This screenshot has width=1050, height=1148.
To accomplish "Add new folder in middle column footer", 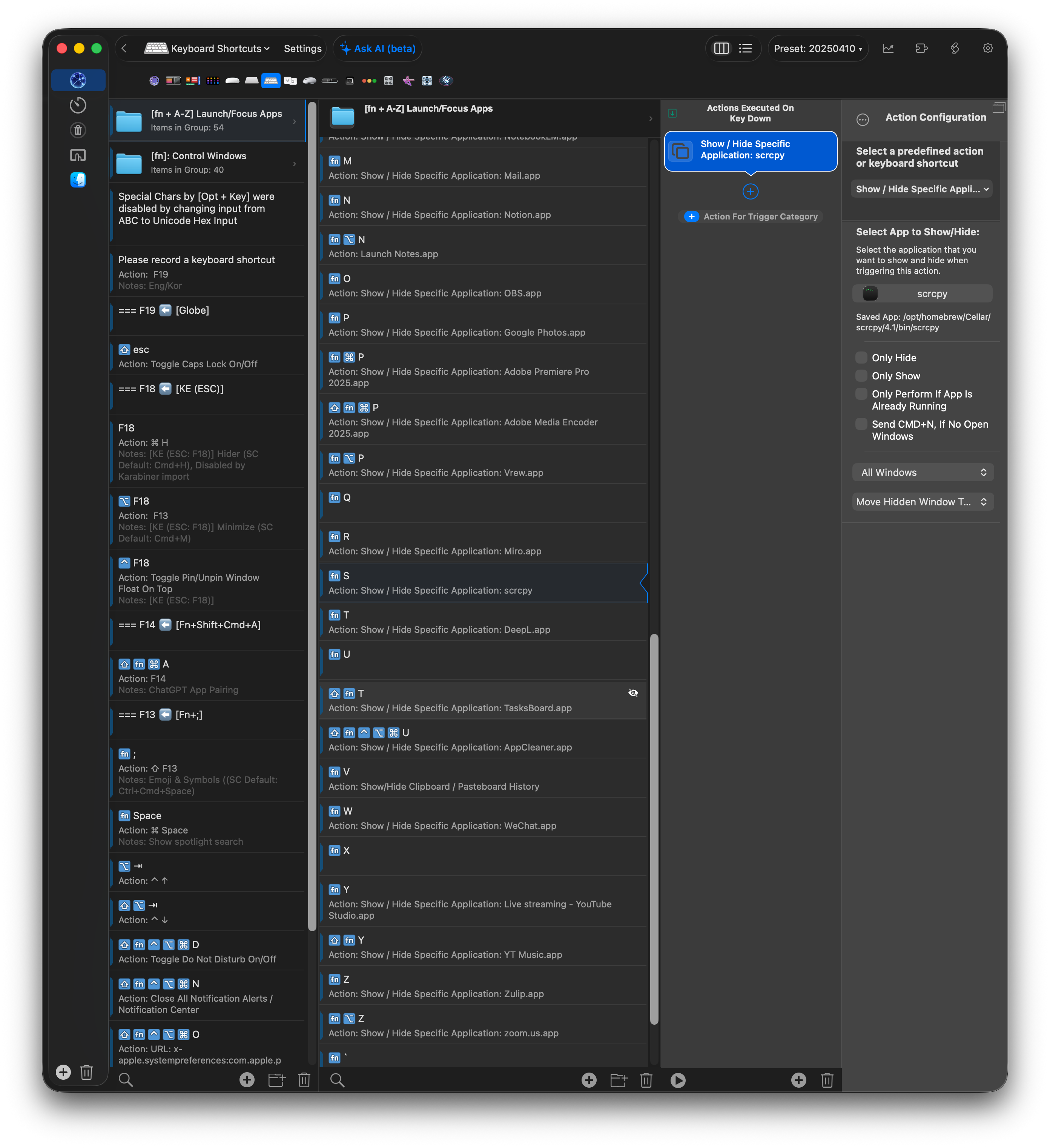I will click(x=619, y=1080).
